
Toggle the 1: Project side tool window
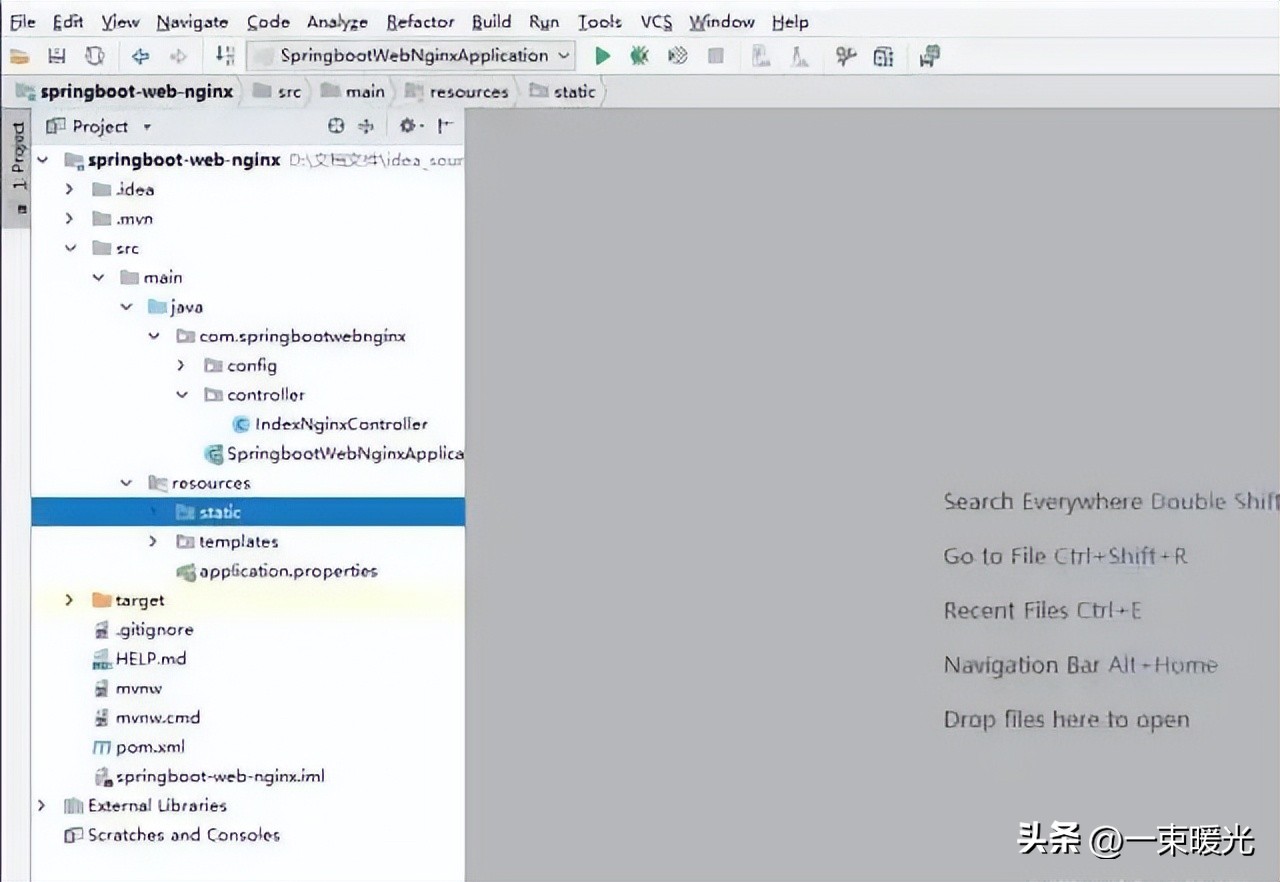pos(17,160)
